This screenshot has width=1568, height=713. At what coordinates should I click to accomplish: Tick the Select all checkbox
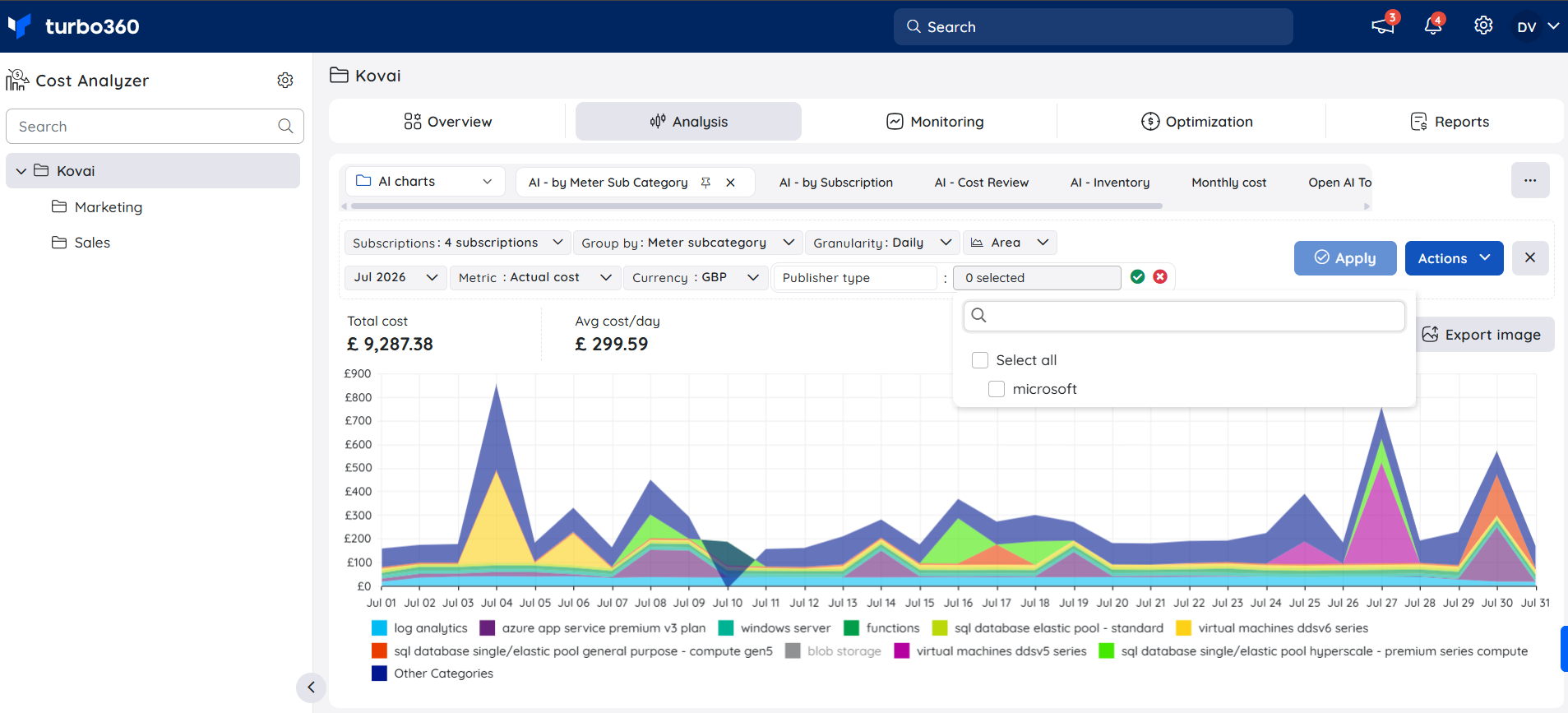tap(980, 360)
